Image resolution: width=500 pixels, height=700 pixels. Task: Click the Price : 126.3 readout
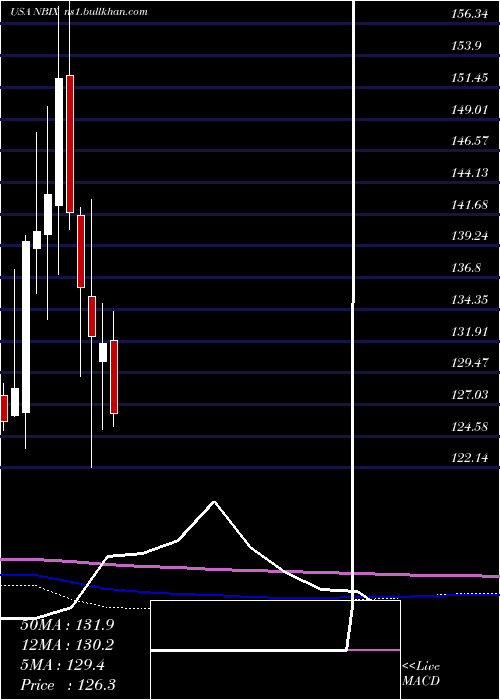pos(68,685)
